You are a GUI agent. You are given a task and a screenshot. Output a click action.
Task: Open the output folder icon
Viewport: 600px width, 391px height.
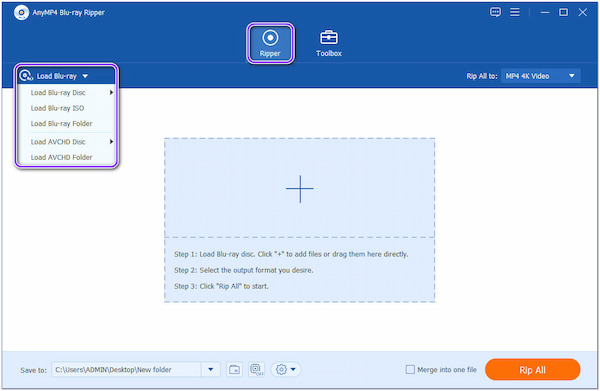[234, 370]
